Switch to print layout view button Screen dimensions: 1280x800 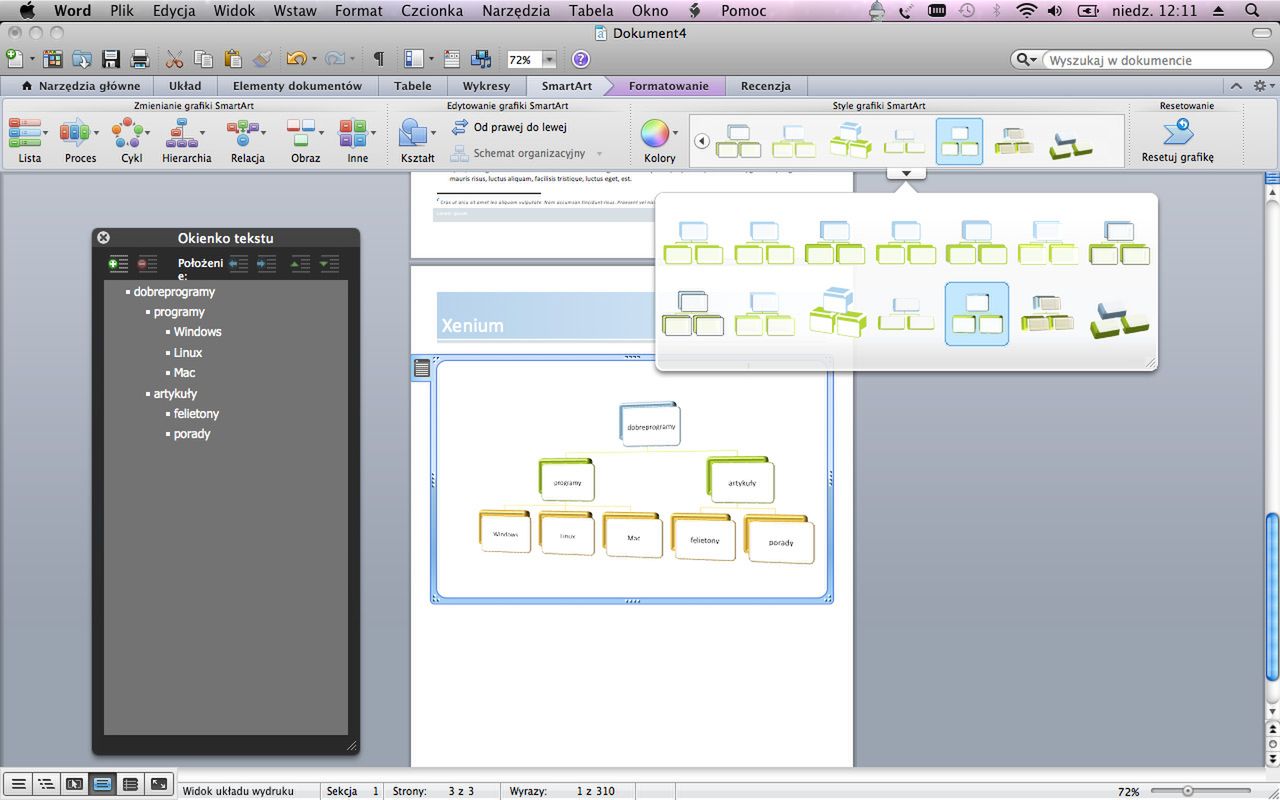click(x=102, y=784)
